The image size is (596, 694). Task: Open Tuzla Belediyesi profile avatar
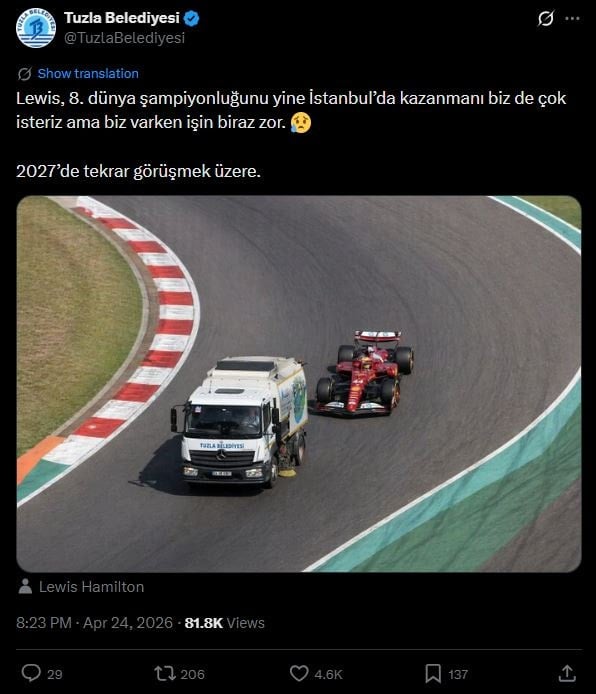[x=36, y=27]
